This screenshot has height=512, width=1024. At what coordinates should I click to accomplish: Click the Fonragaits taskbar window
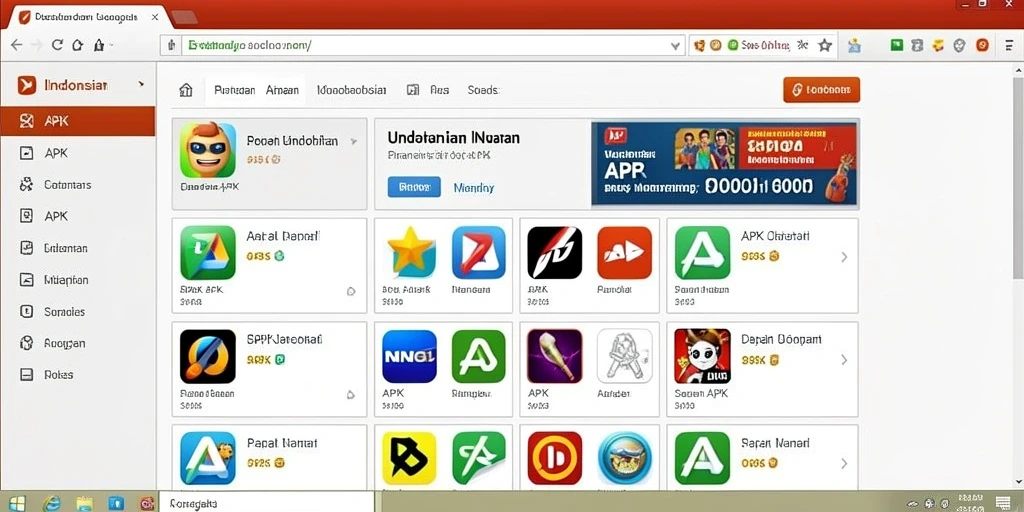pyautogui.click(x=266, y=503)
